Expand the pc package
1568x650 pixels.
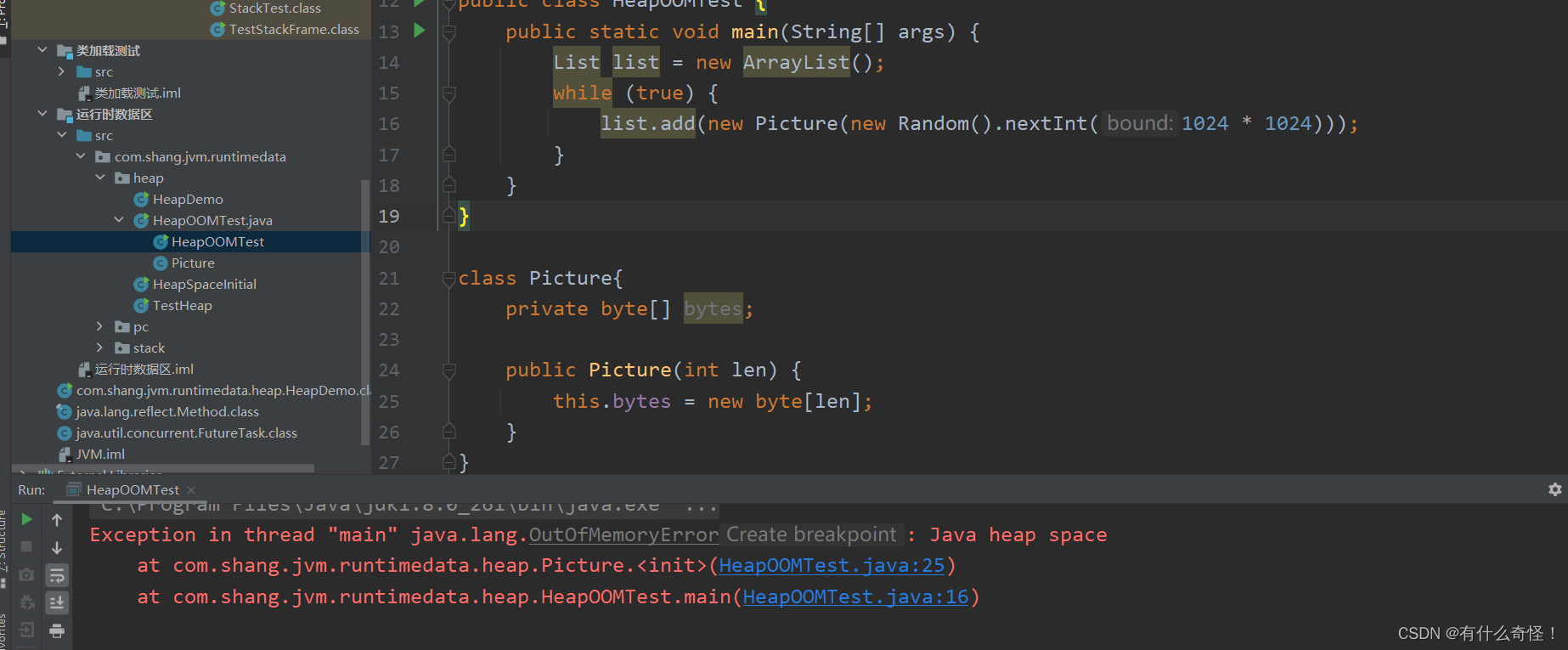(x=99, y=326)
